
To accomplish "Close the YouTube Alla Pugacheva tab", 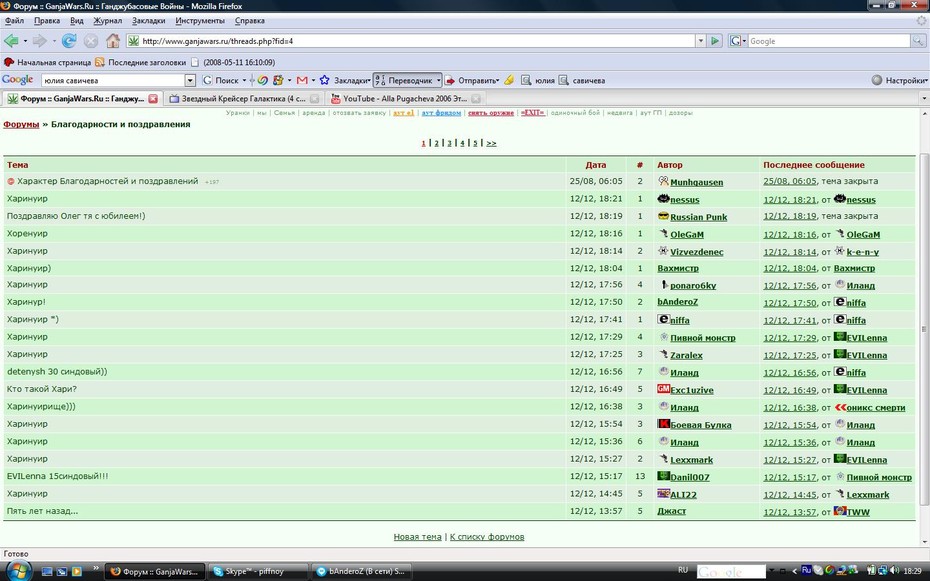I will pyautogui.click(x=476, y=98).
